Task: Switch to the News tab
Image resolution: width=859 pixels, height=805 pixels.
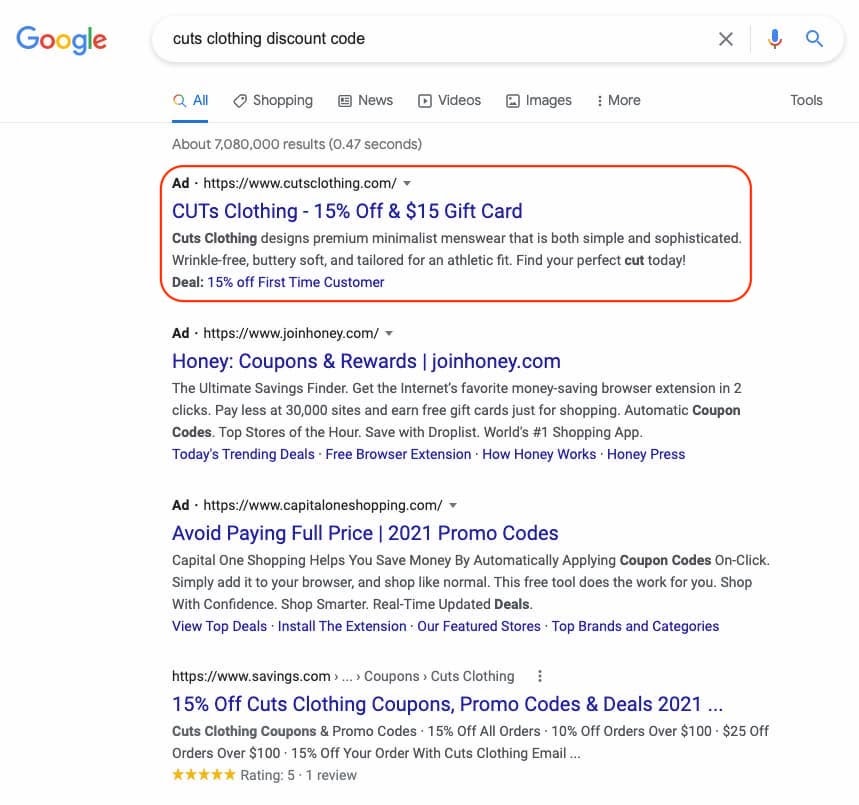Action: [366, 100]
